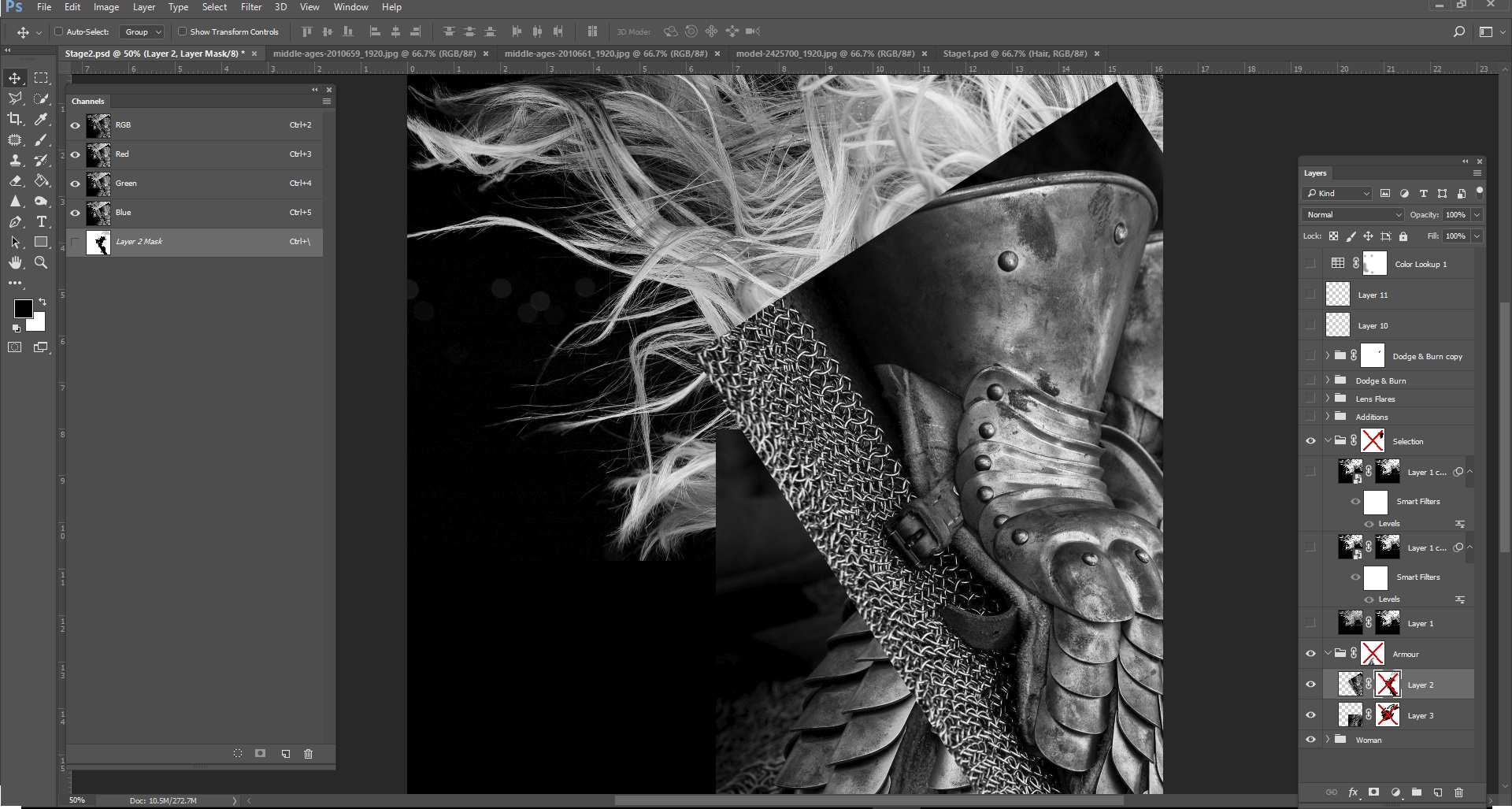Add layer mask in Layers panel
Viewport: 1512px width, 809px height.
pos(1373,792)
